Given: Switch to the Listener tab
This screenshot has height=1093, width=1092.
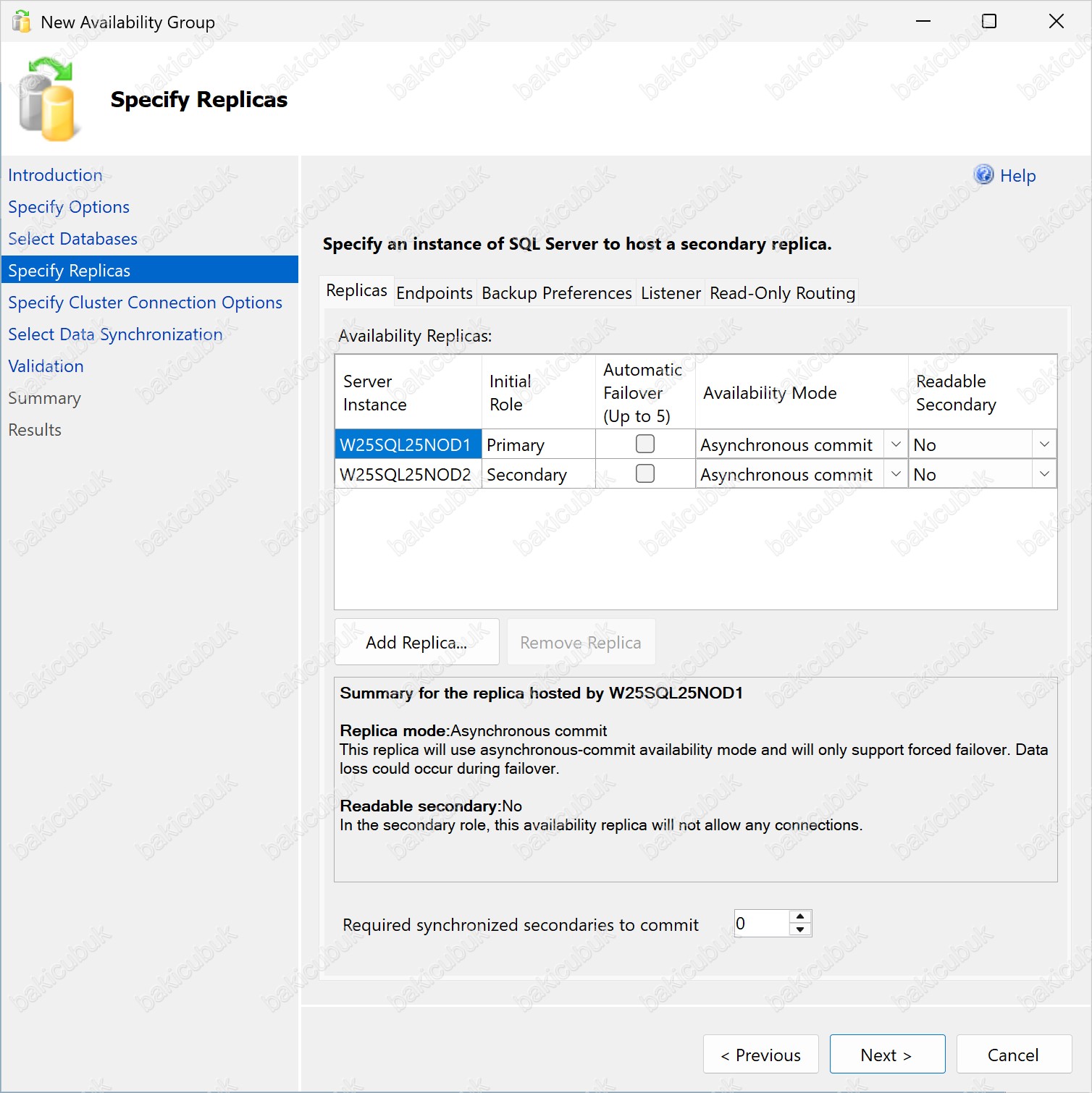Looking at the screenshot, I should pos(671,293).
